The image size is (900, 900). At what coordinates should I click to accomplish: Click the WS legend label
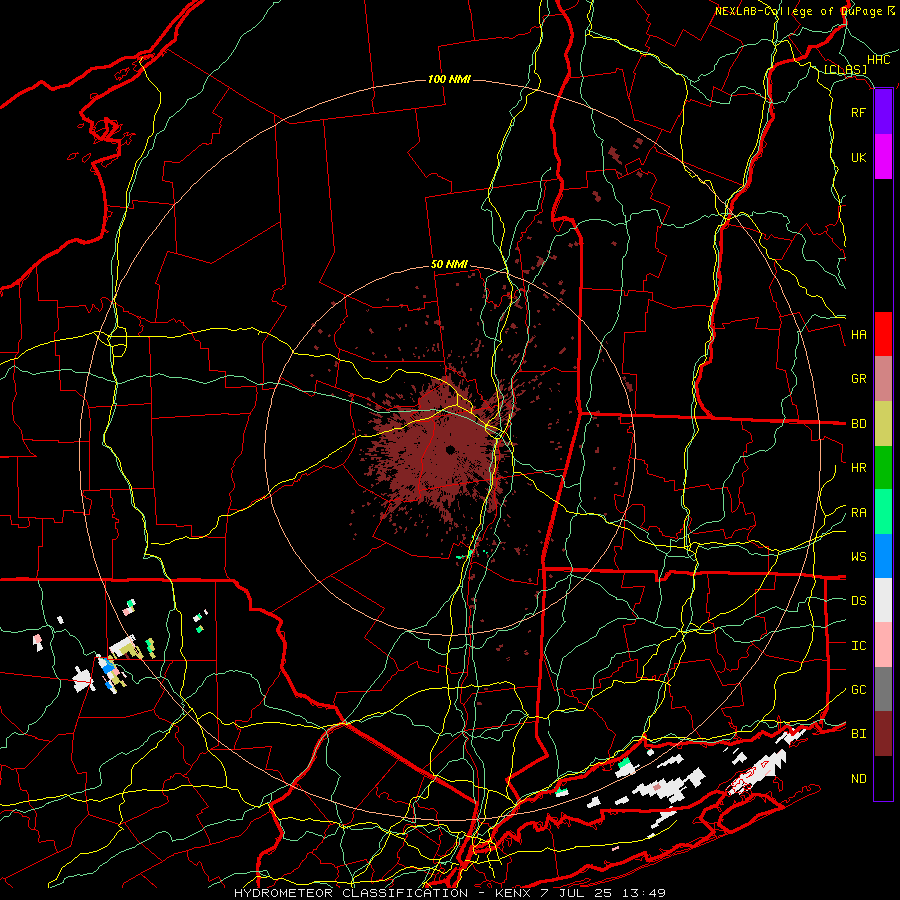pos(858,557)
